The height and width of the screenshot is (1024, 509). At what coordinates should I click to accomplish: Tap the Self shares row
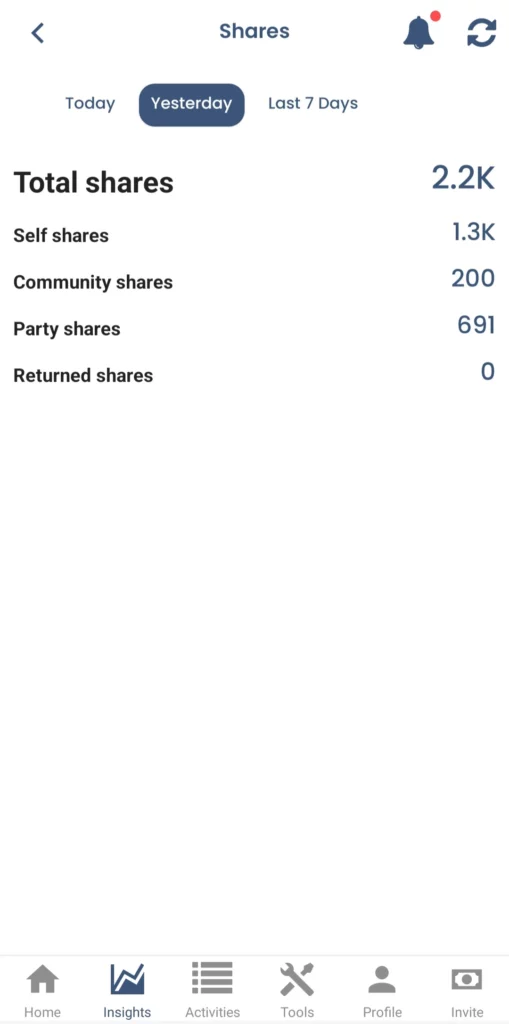[254, 234]
